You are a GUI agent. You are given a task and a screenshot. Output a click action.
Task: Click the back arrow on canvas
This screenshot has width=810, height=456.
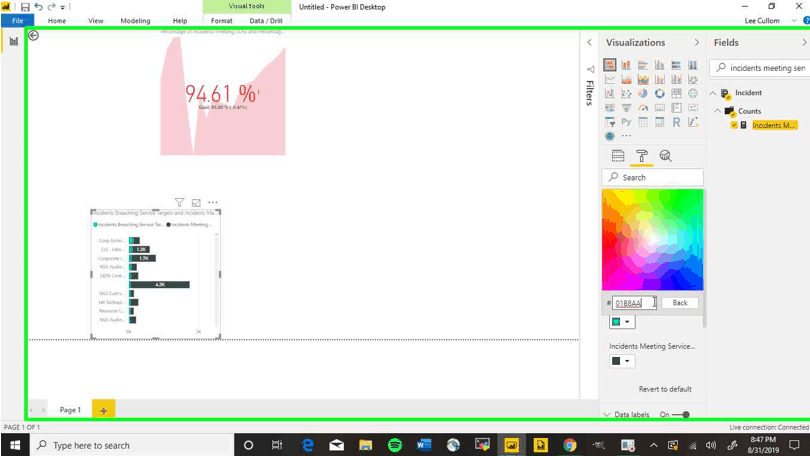pos(33,35)
